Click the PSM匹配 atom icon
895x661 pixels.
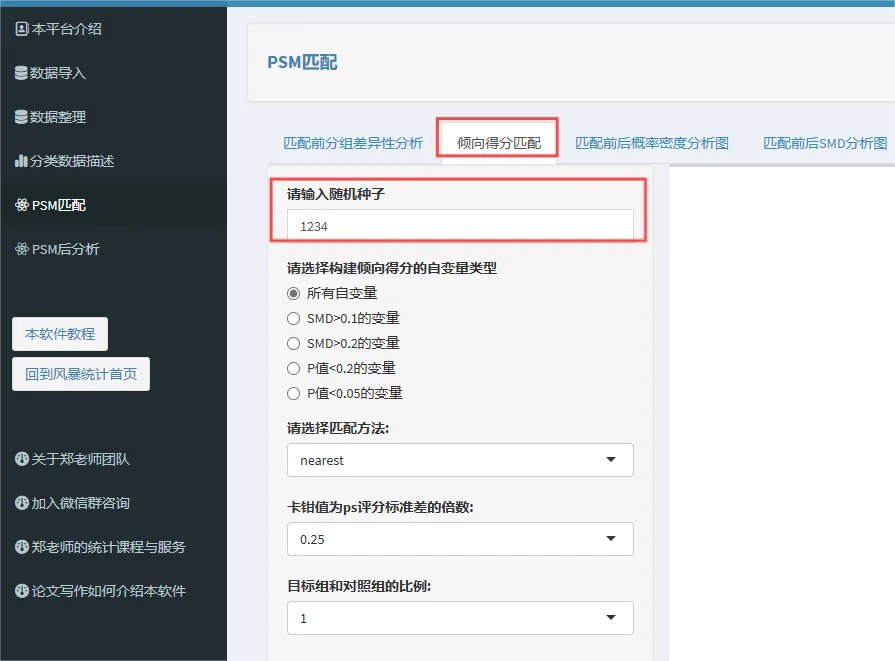pos(22,205)
